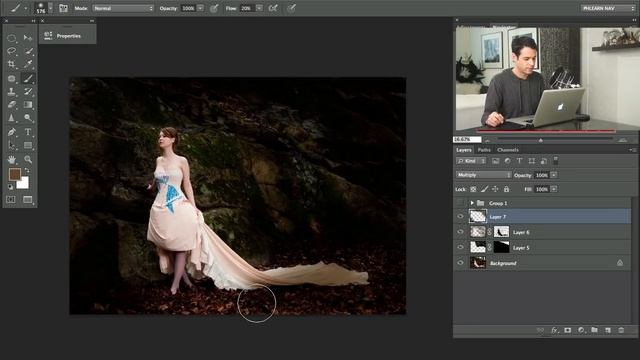
Task: Toggle the Brush panel button
Action: click(x=63, y=8)
